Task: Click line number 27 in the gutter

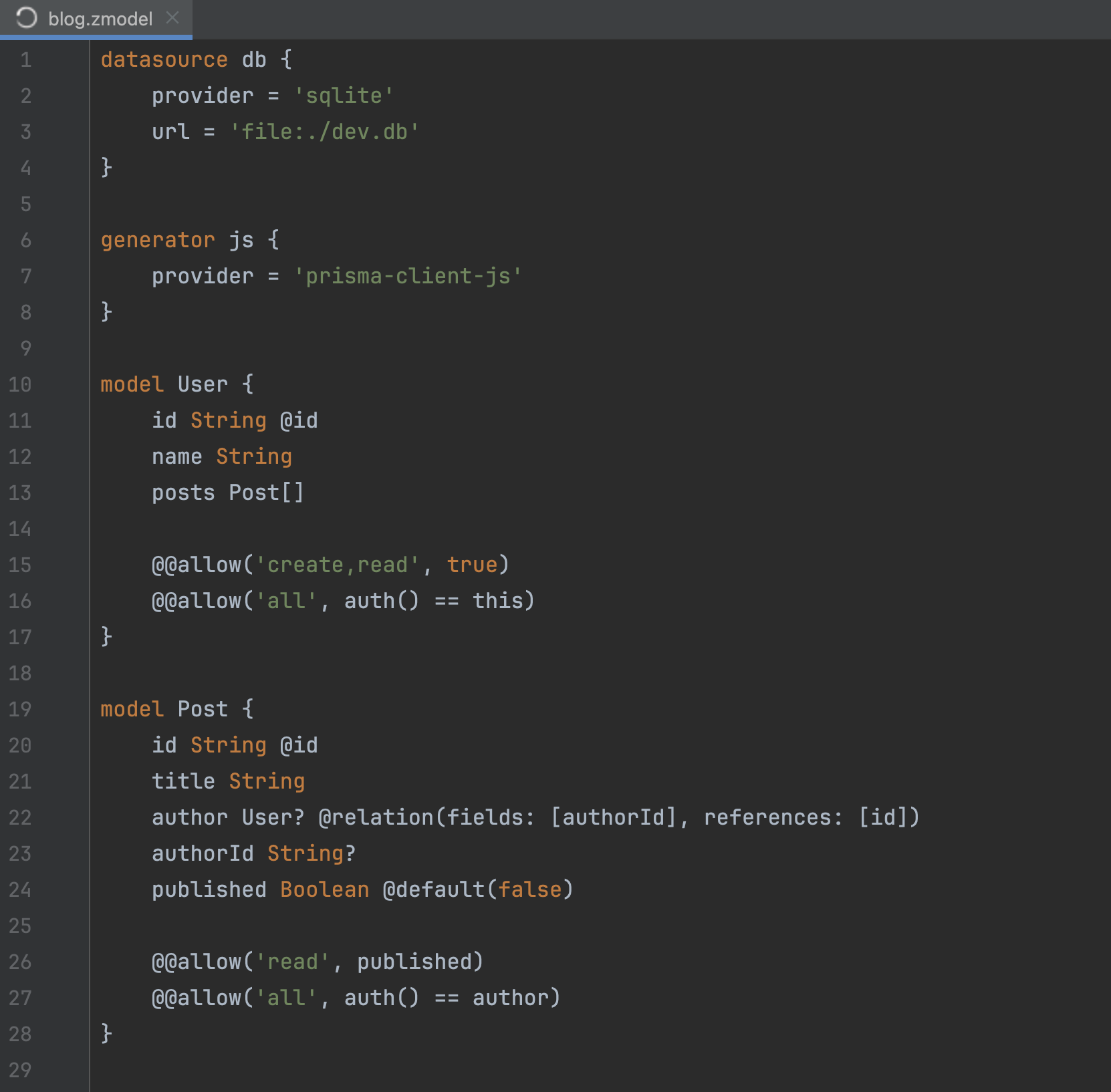Action: point(20,997)
